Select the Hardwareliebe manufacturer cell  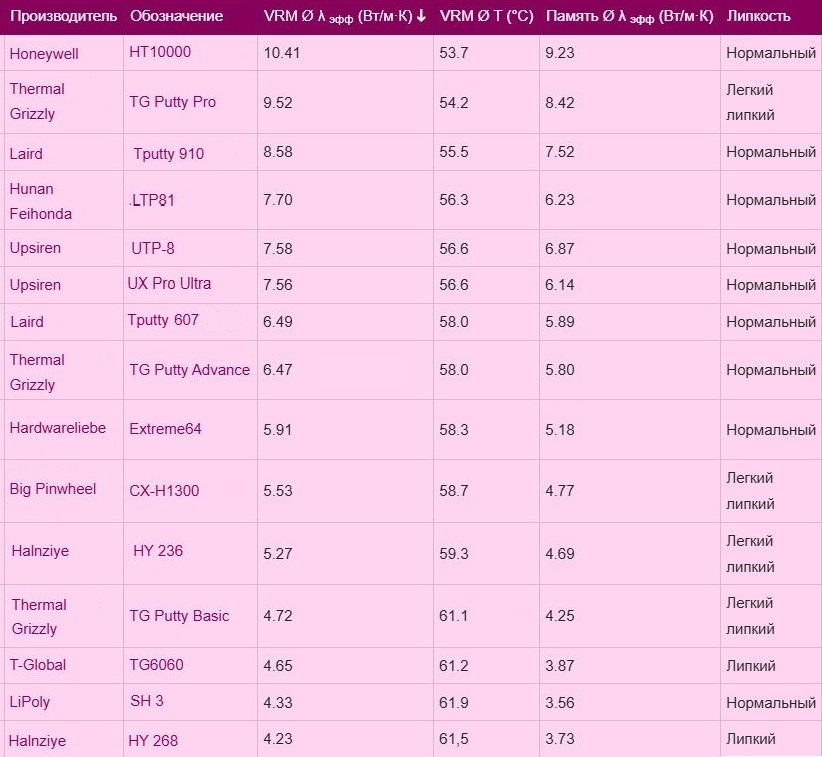pyautogui.click(x=58, y=428)
